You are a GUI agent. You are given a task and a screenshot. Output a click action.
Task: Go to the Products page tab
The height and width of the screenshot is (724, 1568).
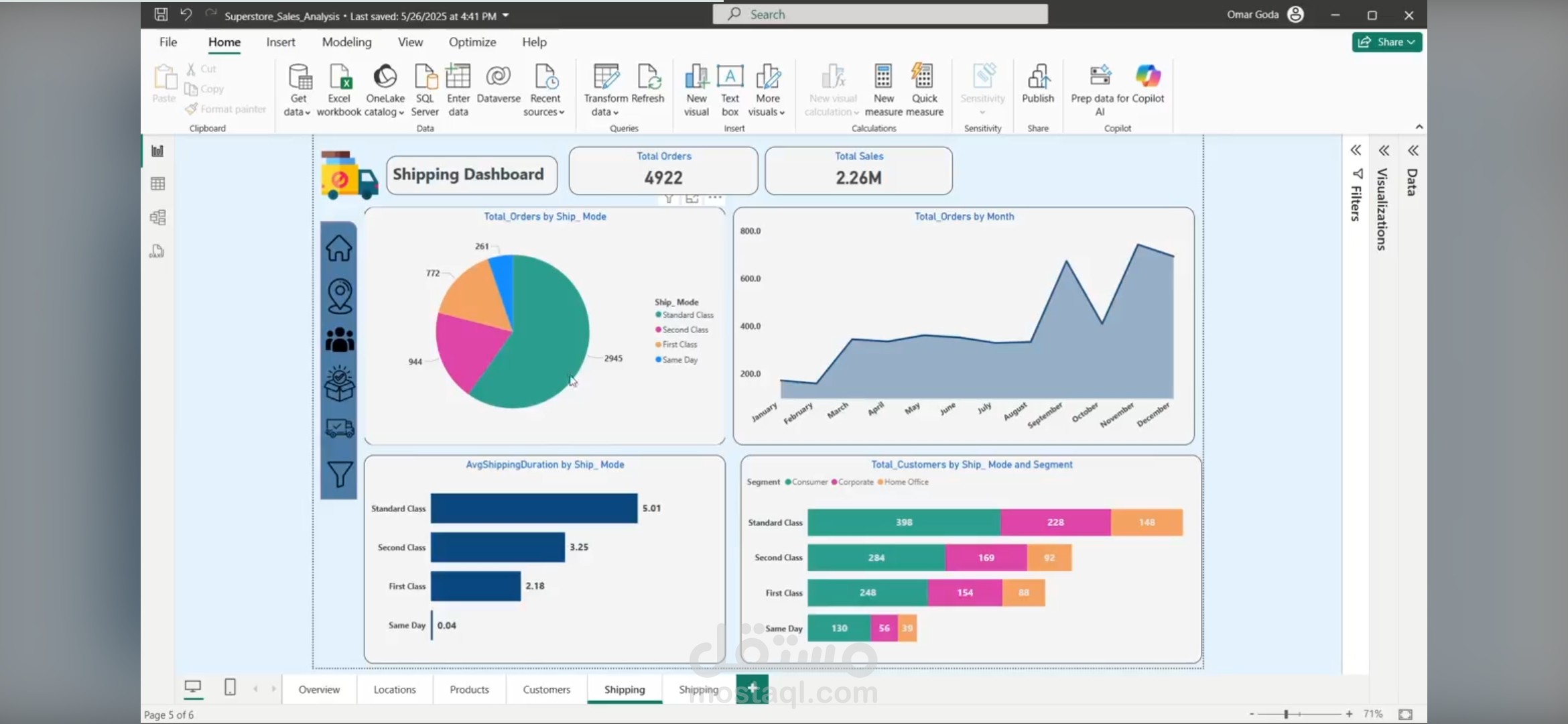[x=469, y=689]
